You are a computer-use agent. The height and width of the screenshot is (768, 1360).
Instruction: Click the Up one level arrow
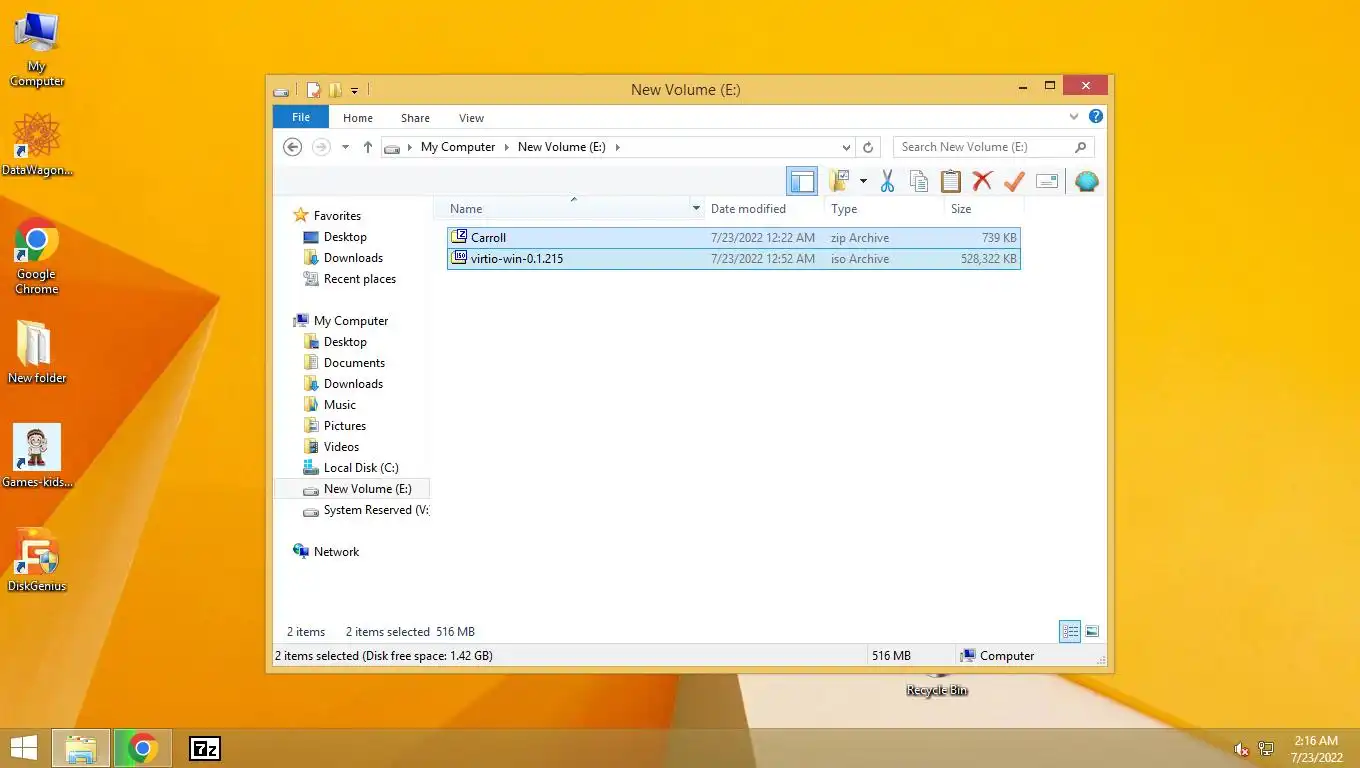pyautogui.click(x=367, y=147)
